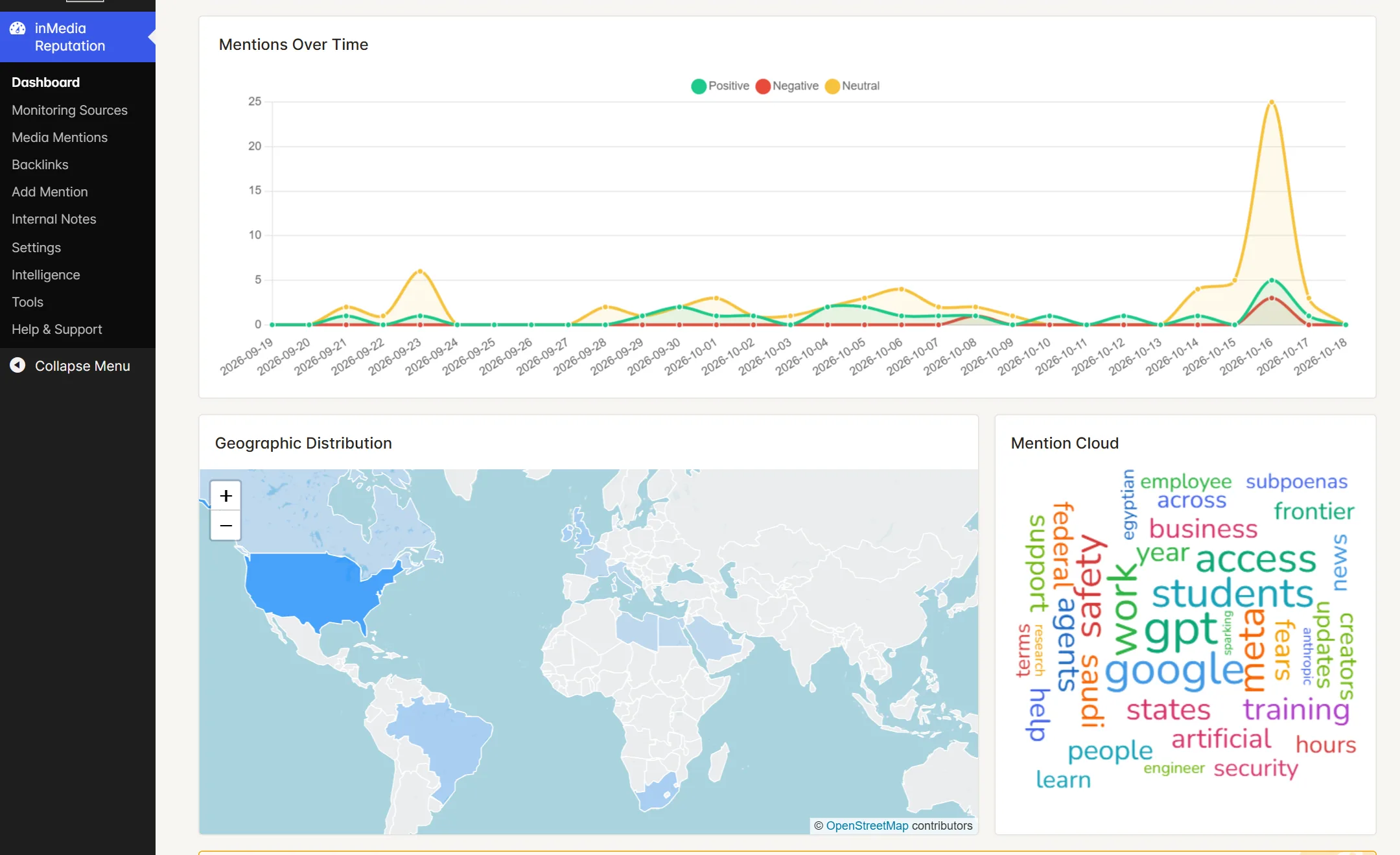The height and width of the screenshot is (855, 1400).
Task: Click the word 'federal' in cloud
Action: (x=1062, y=546)
